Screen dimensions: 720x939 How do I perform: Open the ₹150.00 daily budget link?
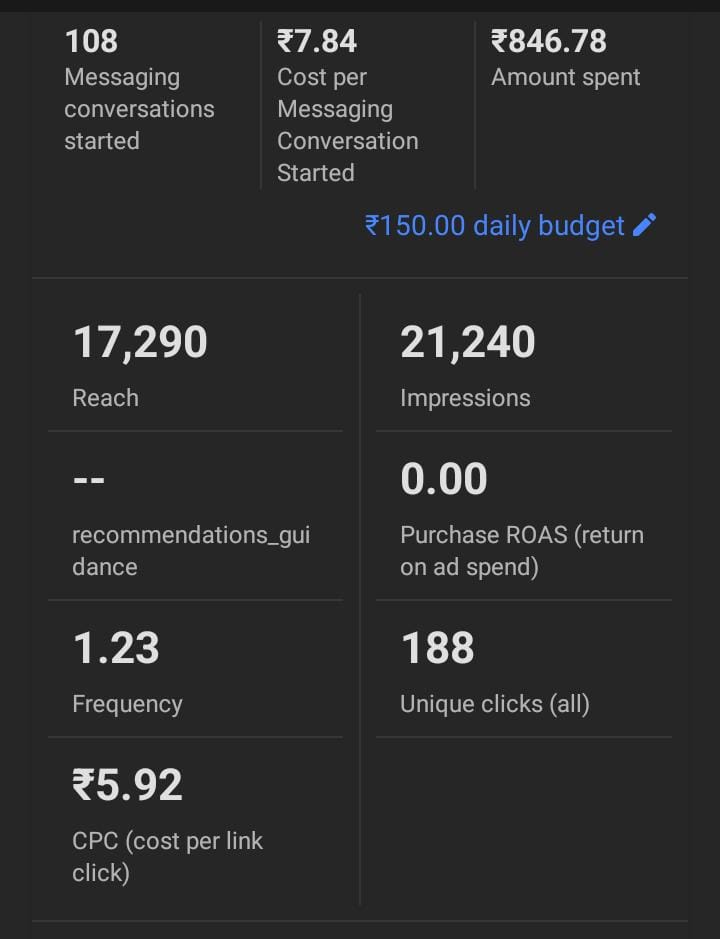click(x=495, y=226)
